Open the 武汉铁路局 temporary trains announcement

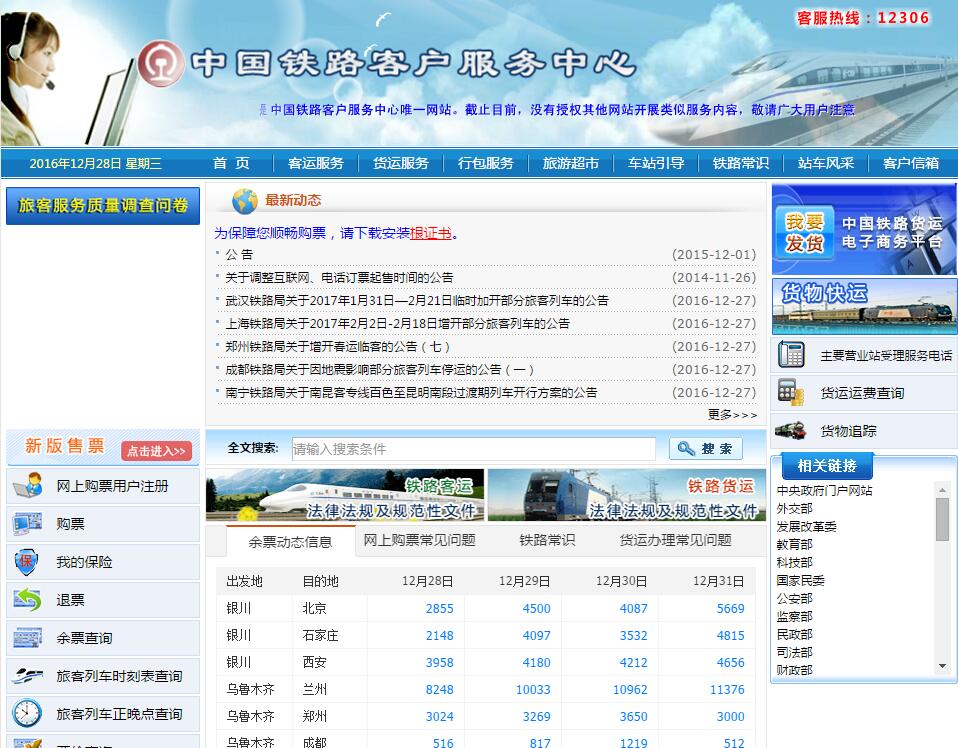[417, 301]
